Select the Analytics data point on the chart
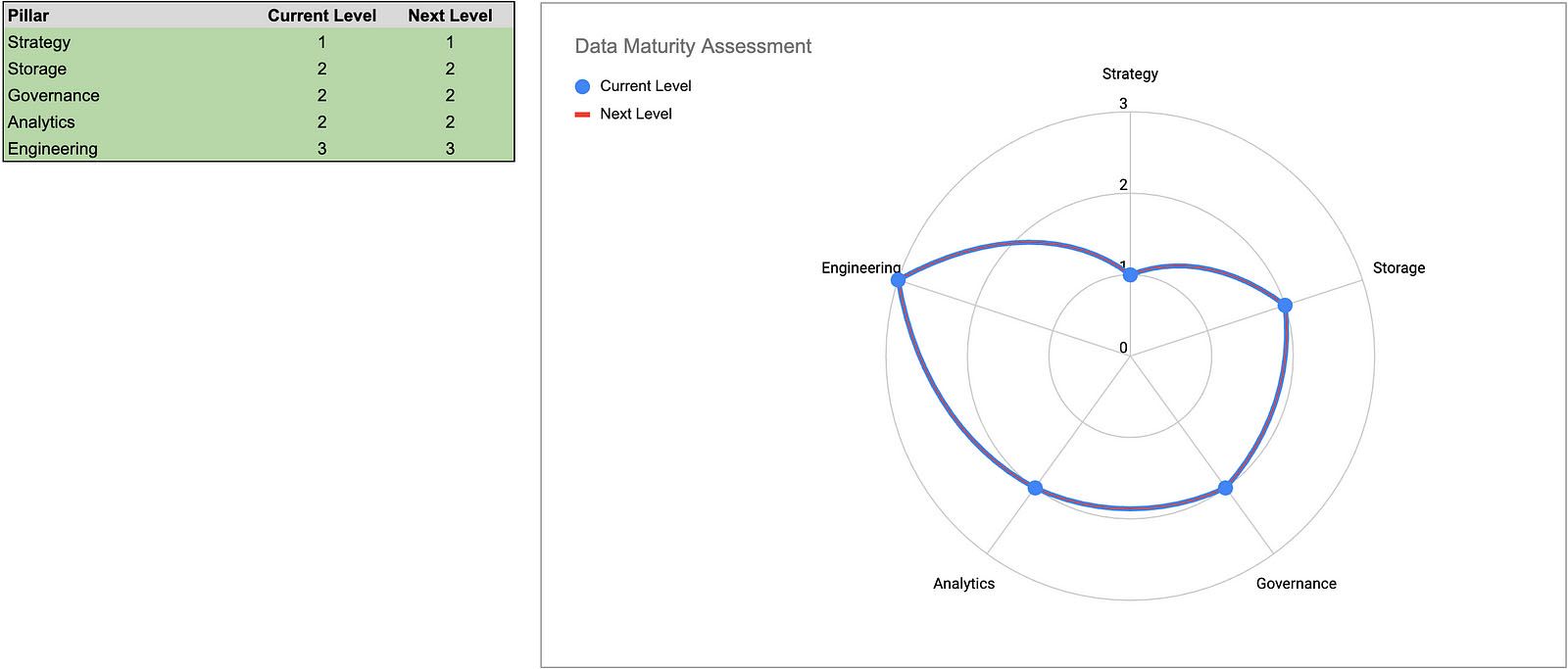This screenshot has width=1568, height=669. [x=1035, y=488]
